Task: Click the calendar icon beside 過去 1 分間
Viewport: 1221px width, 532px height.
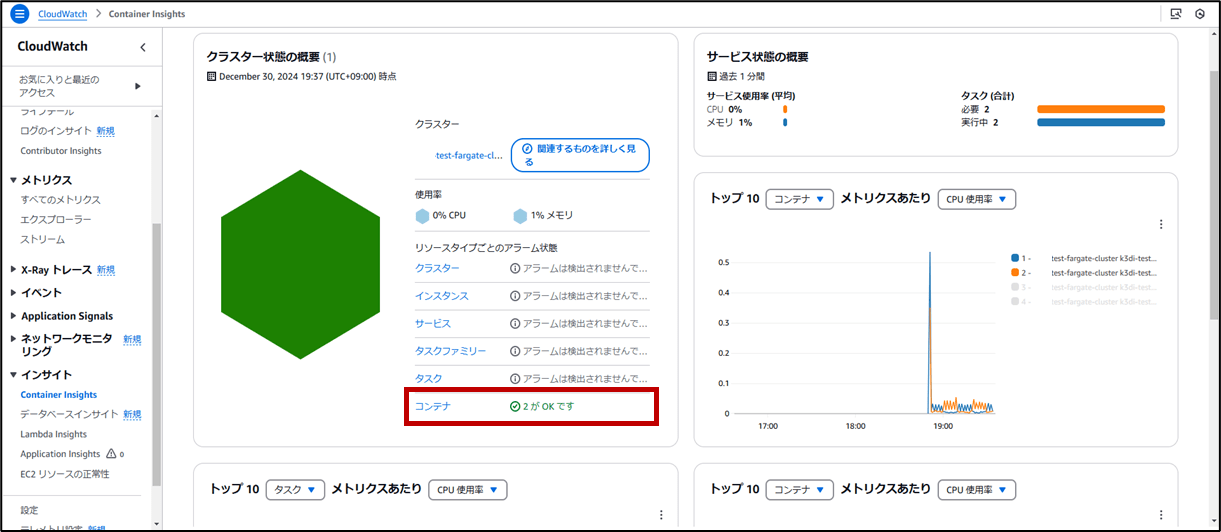Action: (711, 76)
